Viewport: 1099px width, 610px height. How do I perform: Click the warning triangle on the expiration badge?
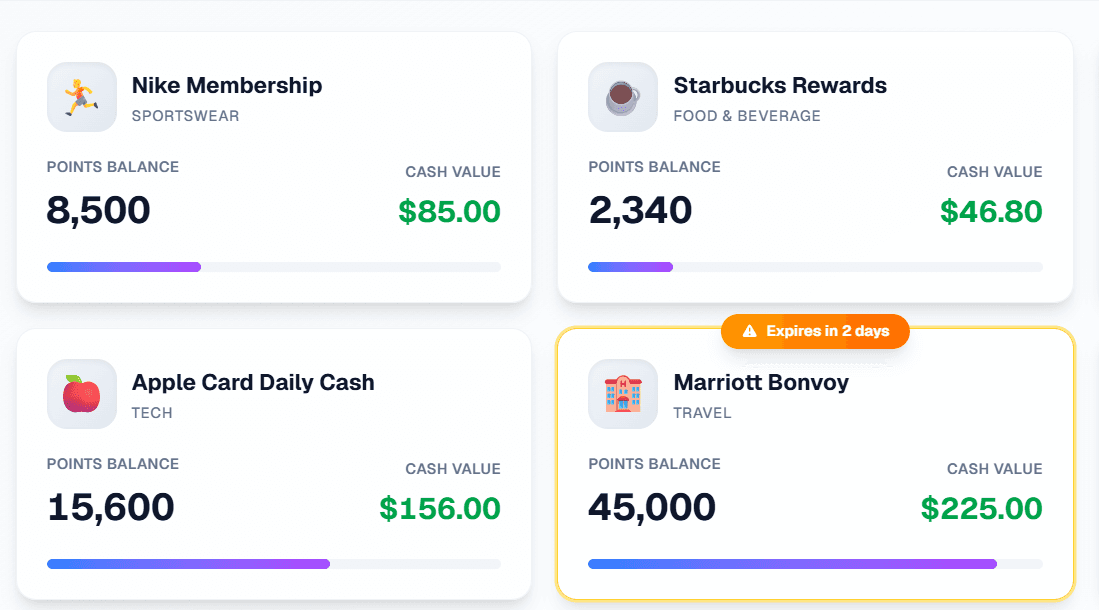tap(749, 331)
